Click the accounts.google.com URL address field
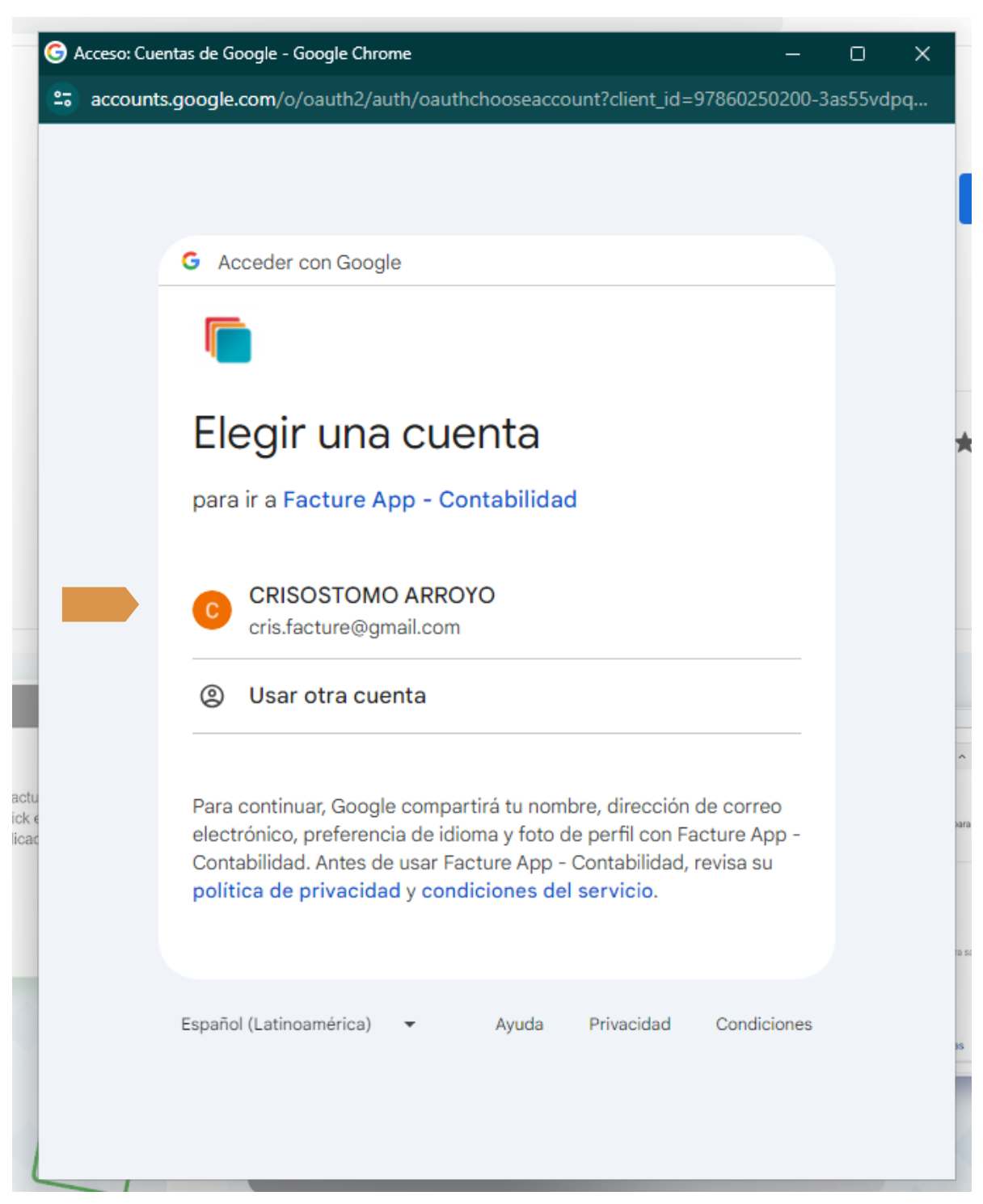Screen dimensions: 983x1204 click(x=508, y=99)
